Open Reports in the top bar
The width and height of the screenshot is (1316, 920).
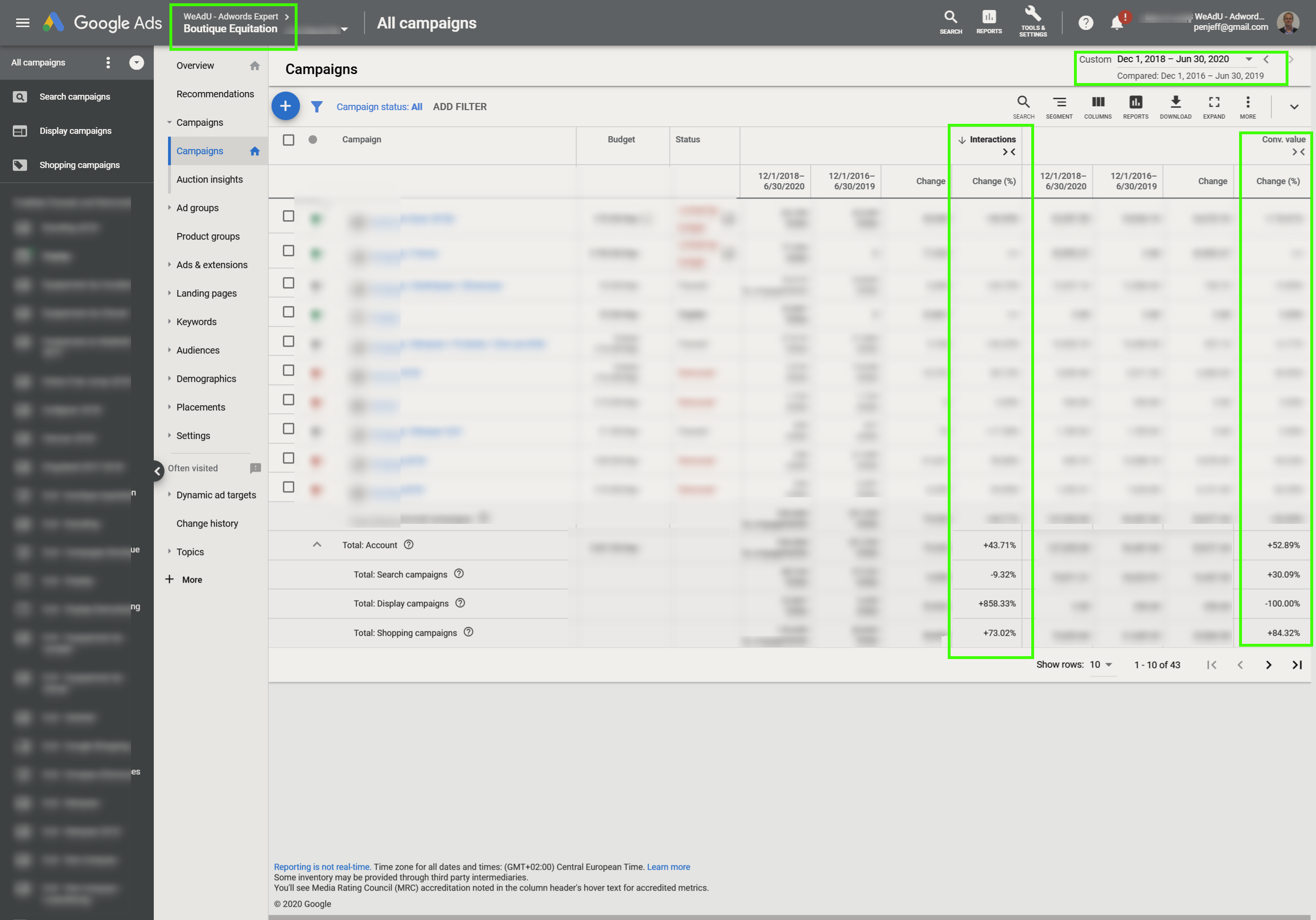(989, 22)
